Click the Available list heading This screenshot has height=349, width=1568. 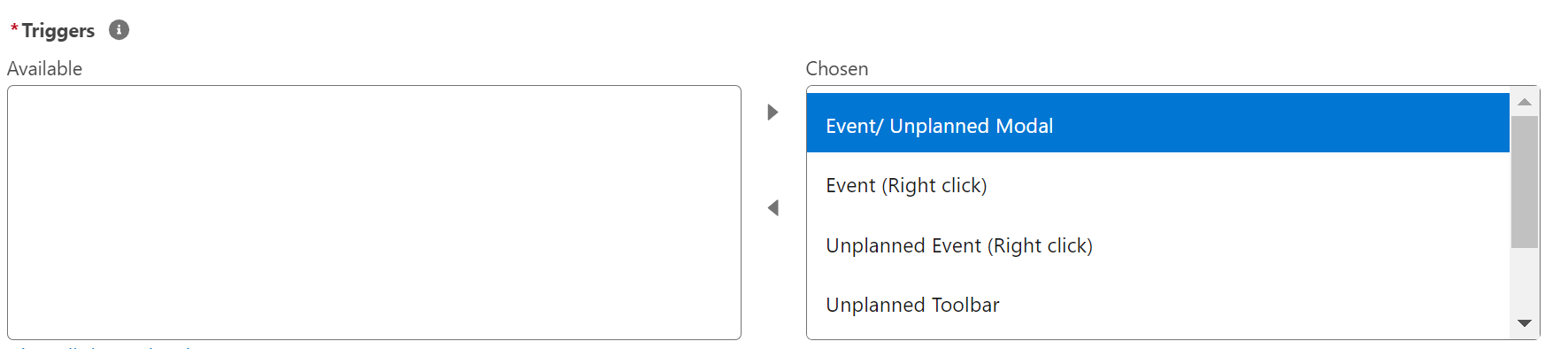(x=44, y=68)
